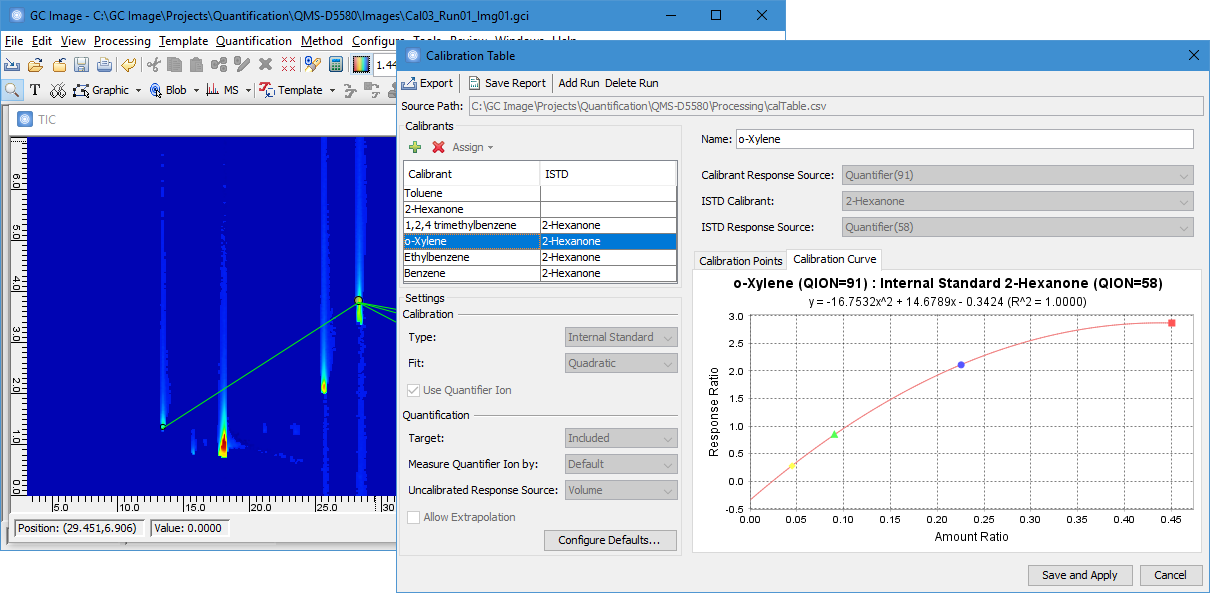The width and height of the screenshot is (1212, 595).
Task: Activate the Blob tool
Action: pyautogui.click(x=156, y=89)
